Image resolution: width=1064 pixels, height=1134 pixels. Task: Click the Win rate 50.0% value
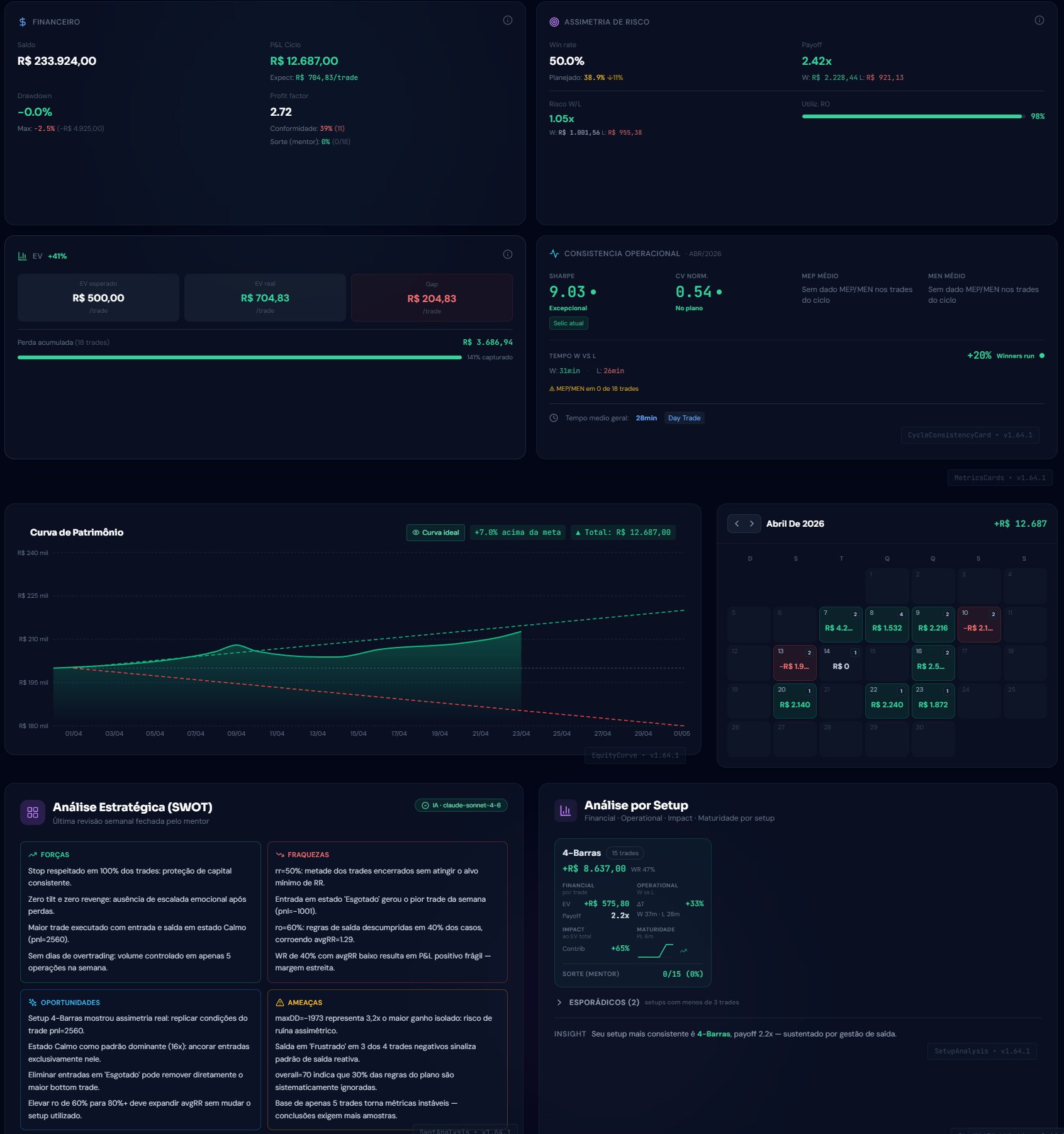point(566,61)
